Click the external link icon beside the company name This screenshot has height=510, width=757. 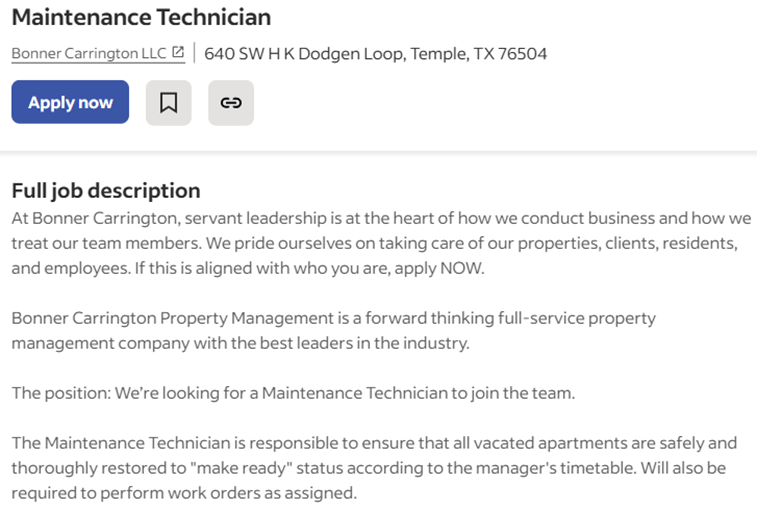[178, 52]
